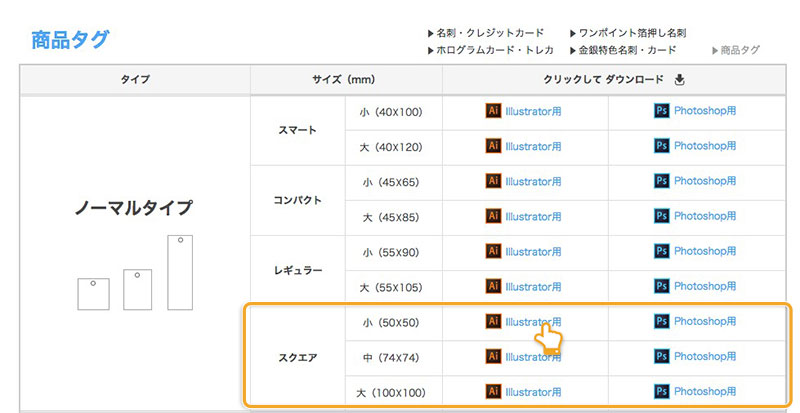Click the ノーマルタイプ type label

[134, 208]
